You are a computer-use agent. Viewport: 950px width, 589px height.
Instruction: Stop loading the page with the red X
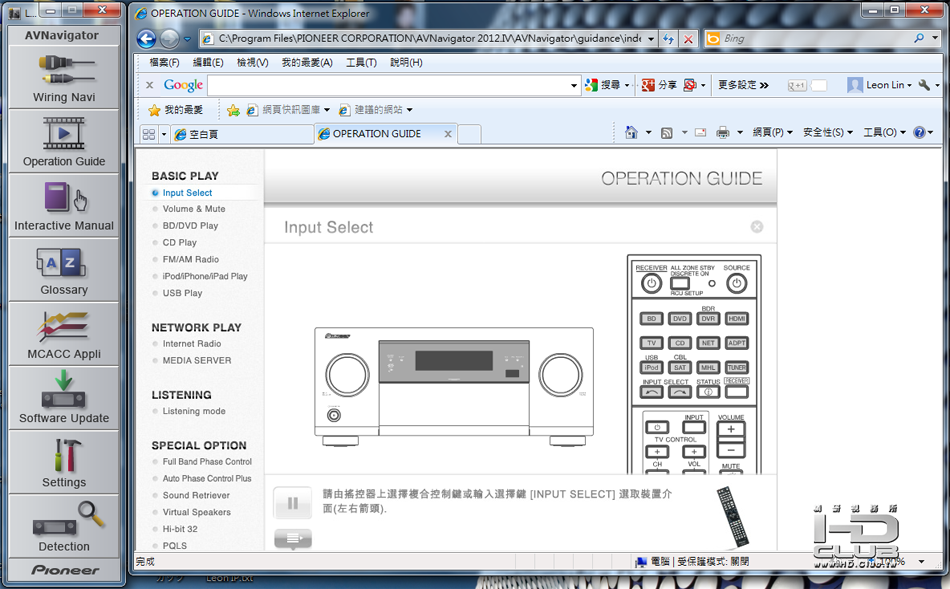click(x=688, y=39)
